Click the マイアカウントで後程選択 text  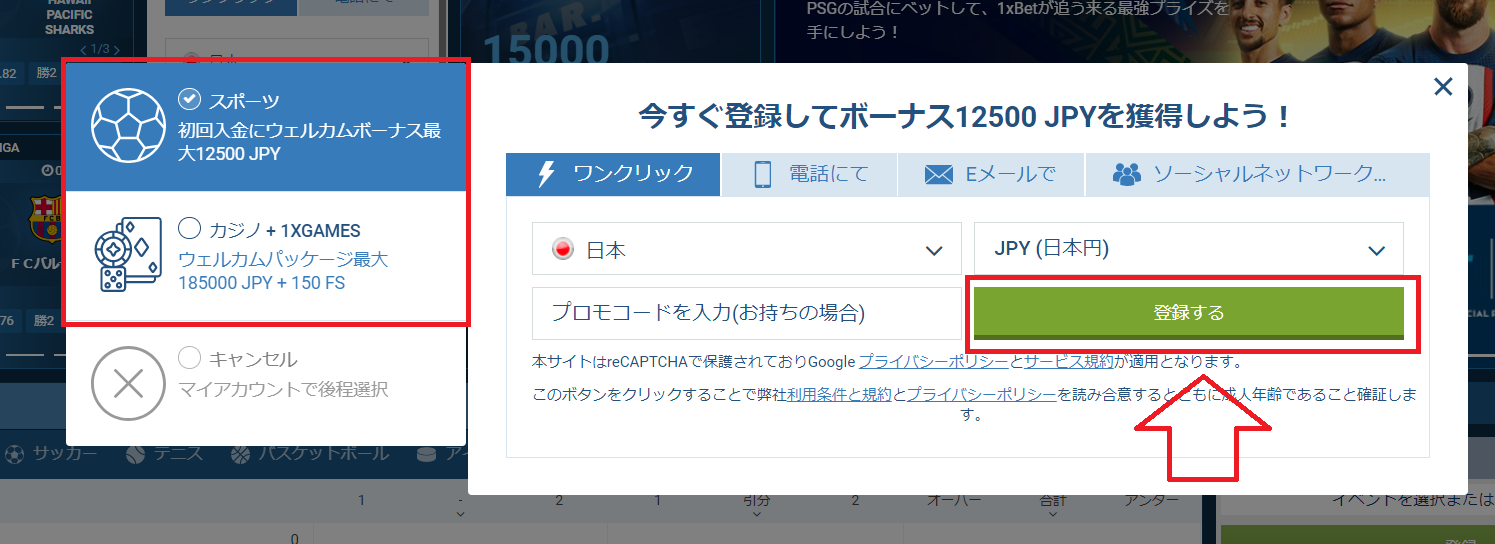[x=284, y=389]
